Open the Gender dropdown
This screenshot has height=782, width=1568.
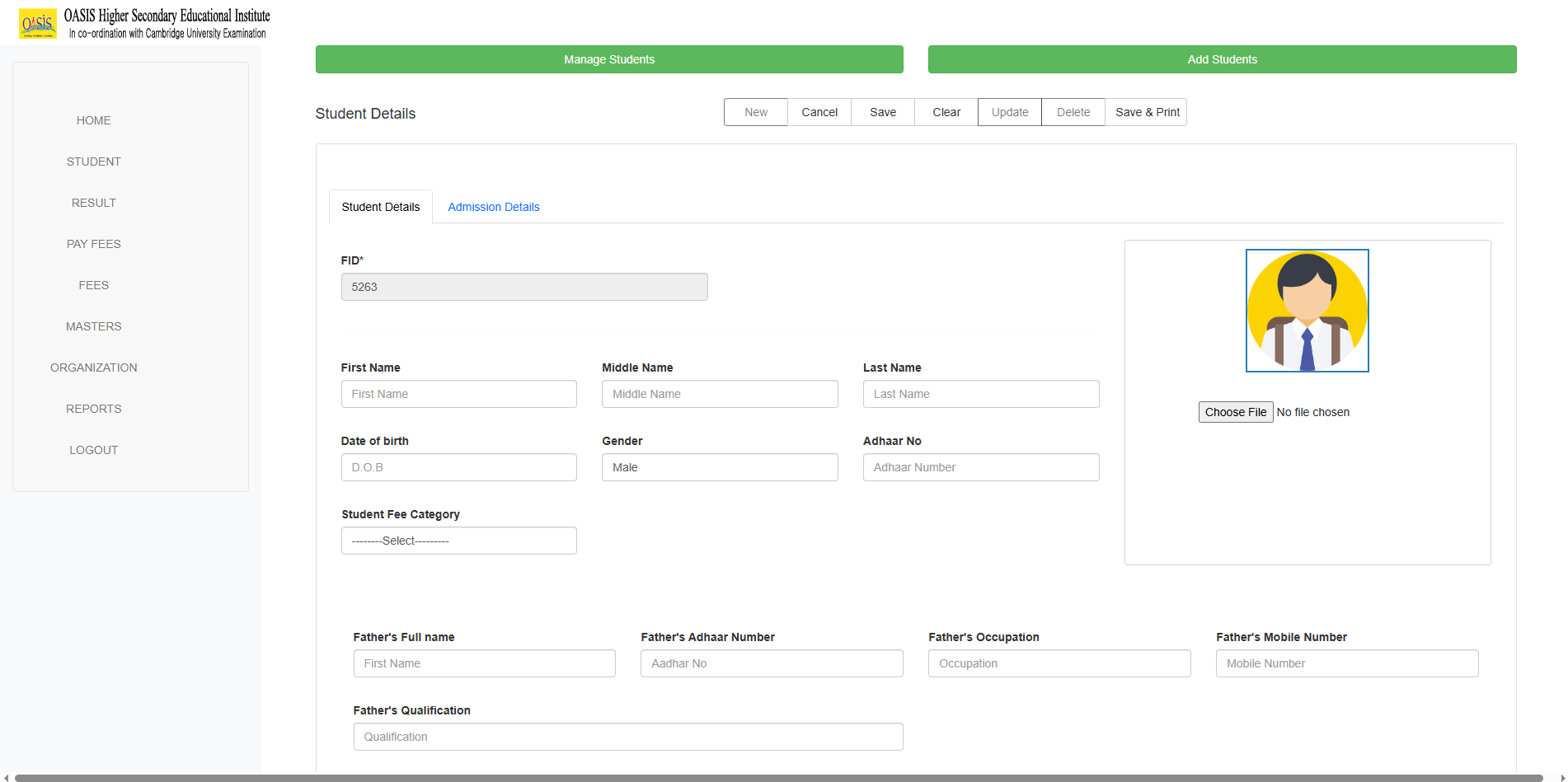(x=719, y=467)
